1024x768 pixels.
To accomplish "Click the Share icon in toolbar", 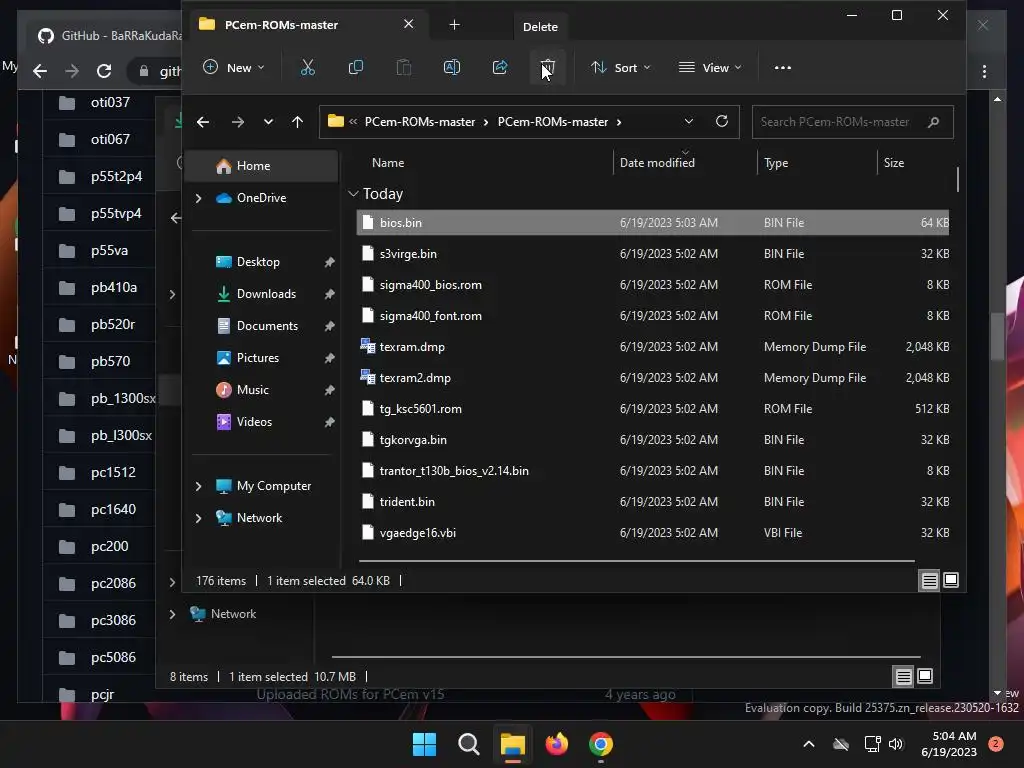I will (500, 67).
